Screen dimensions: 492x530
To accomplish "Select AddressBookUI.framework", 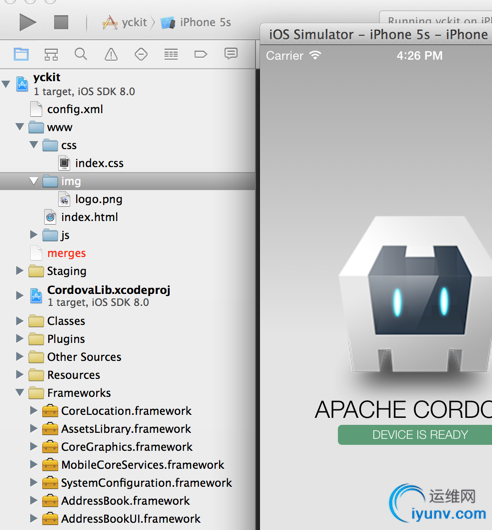I will pyautogui.click(x=131, y=519).
